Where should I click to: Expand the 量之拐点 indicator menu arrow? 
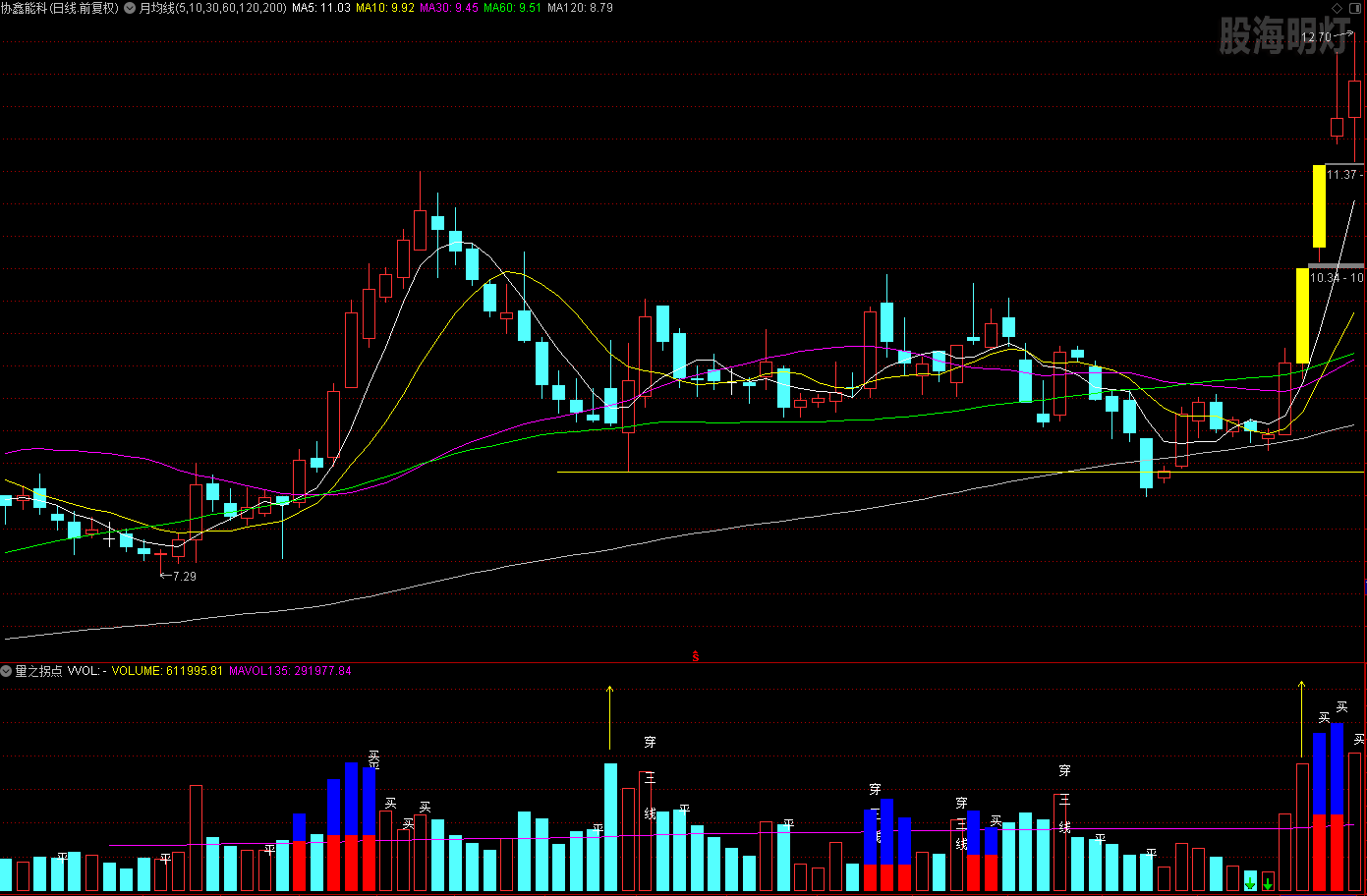point(7,671)
